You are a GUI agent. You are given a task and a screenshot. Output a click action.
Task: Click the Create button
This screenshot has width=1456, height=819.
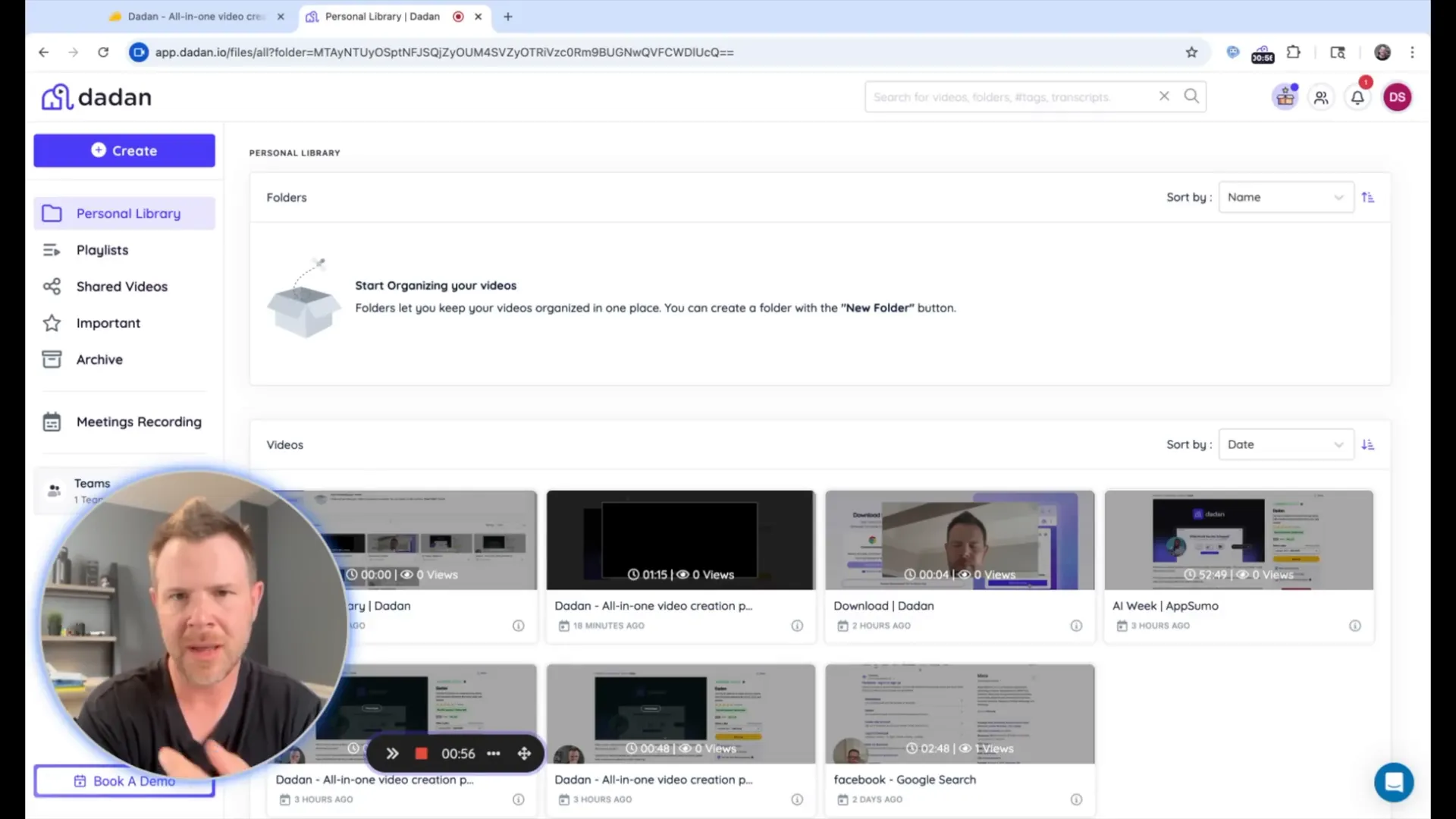pos(124,150)
